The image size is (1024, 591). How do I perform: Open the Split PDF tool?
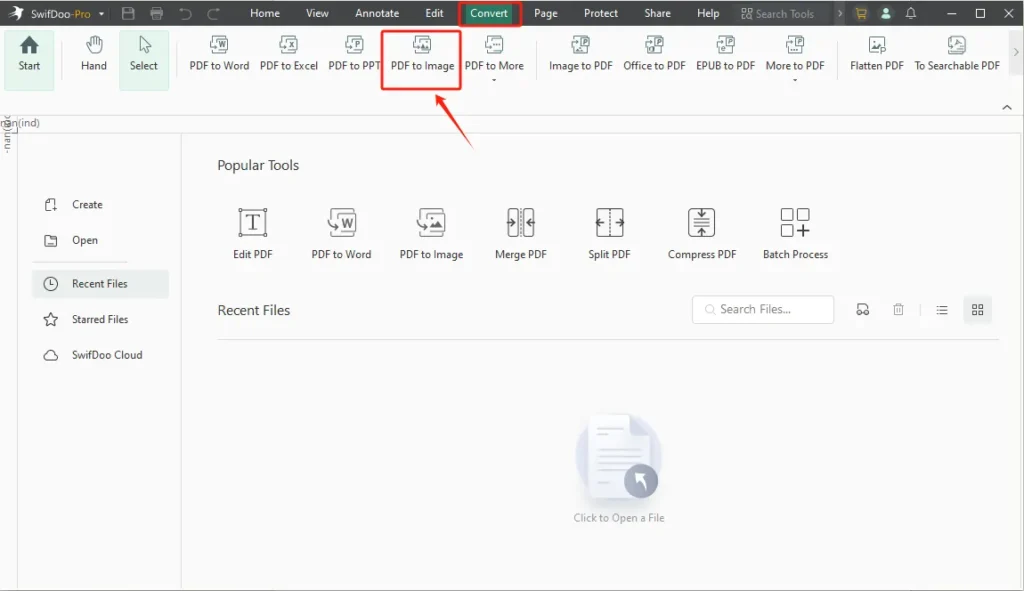(608, 230)
